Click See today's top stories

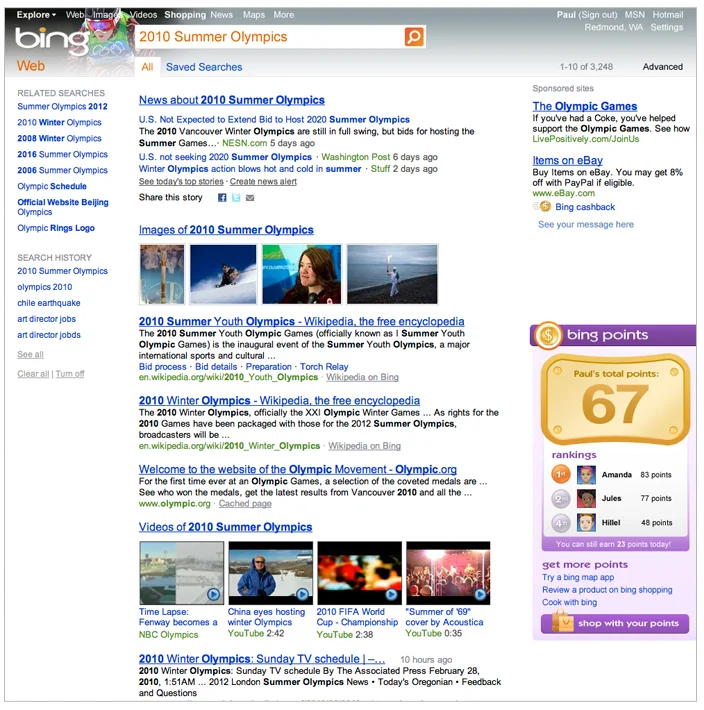coord(181,182)
